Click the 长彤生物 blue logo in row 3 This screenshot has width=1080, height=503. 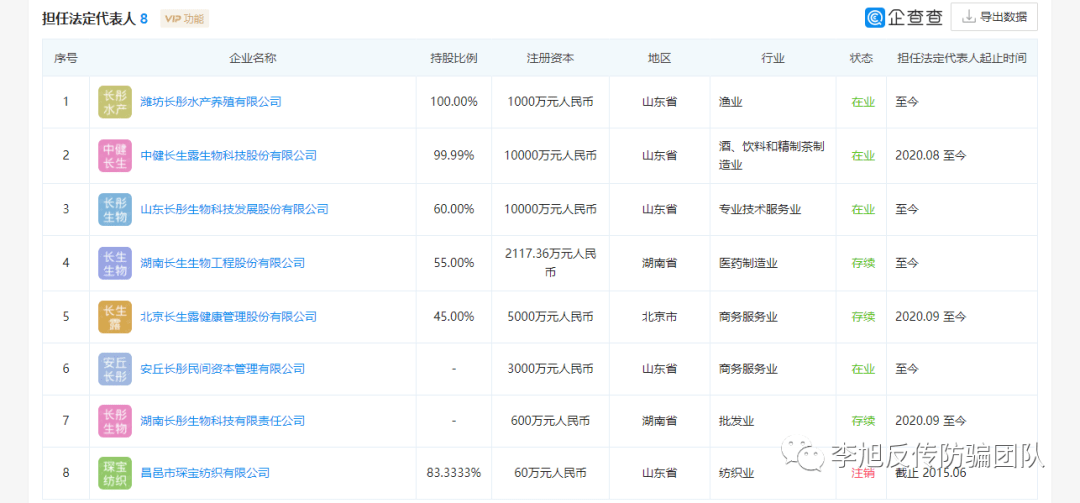(115, 210)
